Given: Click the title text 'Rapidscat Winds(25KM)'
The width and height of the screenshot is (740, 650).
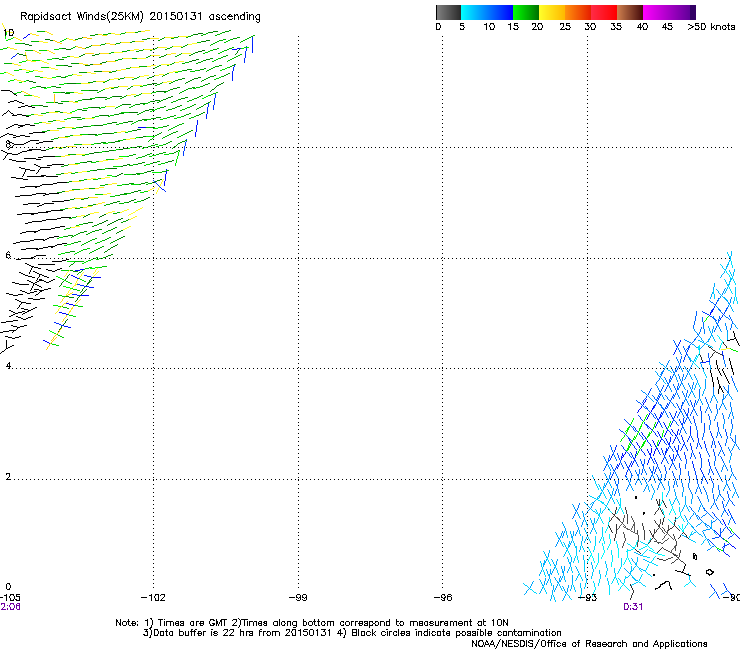Looking at the screenshot, I should coord(81,17).
